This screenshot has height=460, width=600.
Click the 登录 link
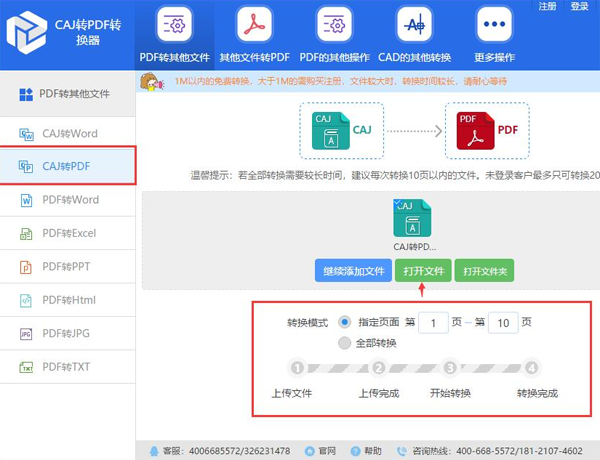click(x=579, y=6)
